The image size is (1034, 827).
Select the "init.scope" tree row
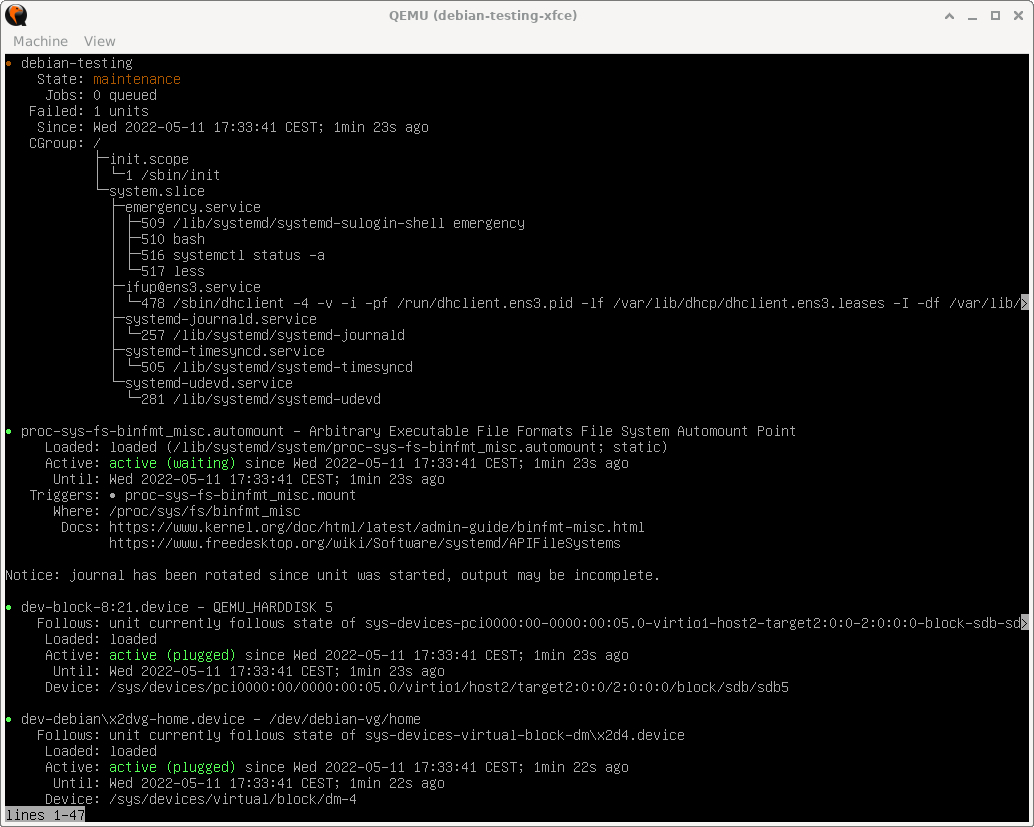[x=149, y=159]
